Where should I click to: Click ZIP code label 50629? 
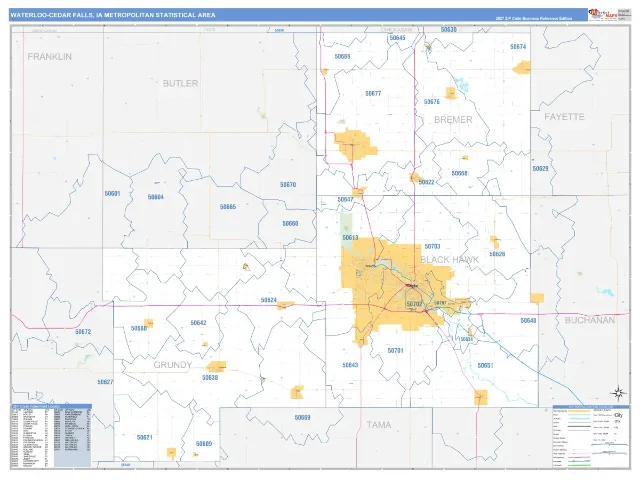point(540,169)
